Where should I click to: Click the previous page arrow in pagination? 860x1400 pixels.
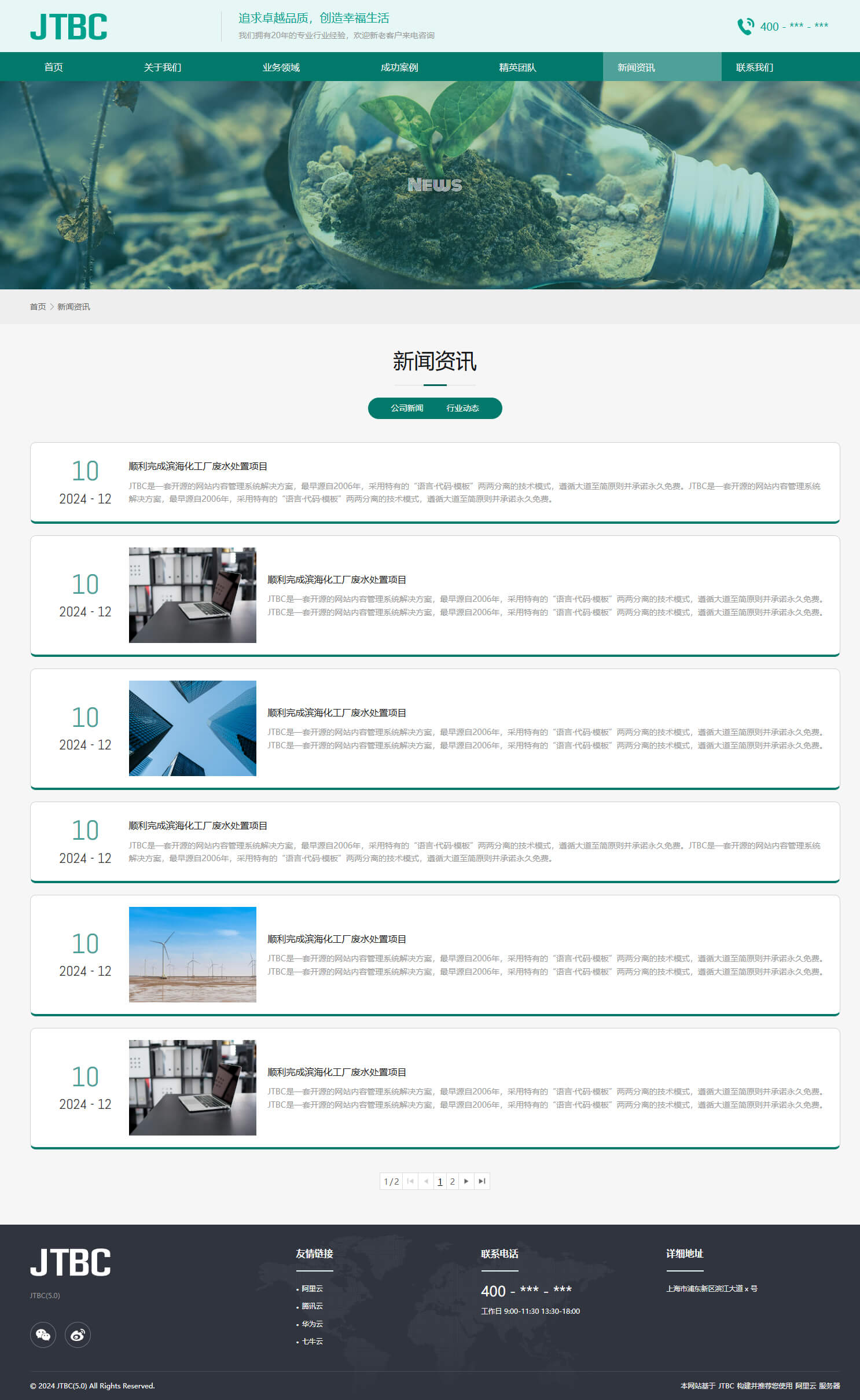click(x=426, y=1181)
